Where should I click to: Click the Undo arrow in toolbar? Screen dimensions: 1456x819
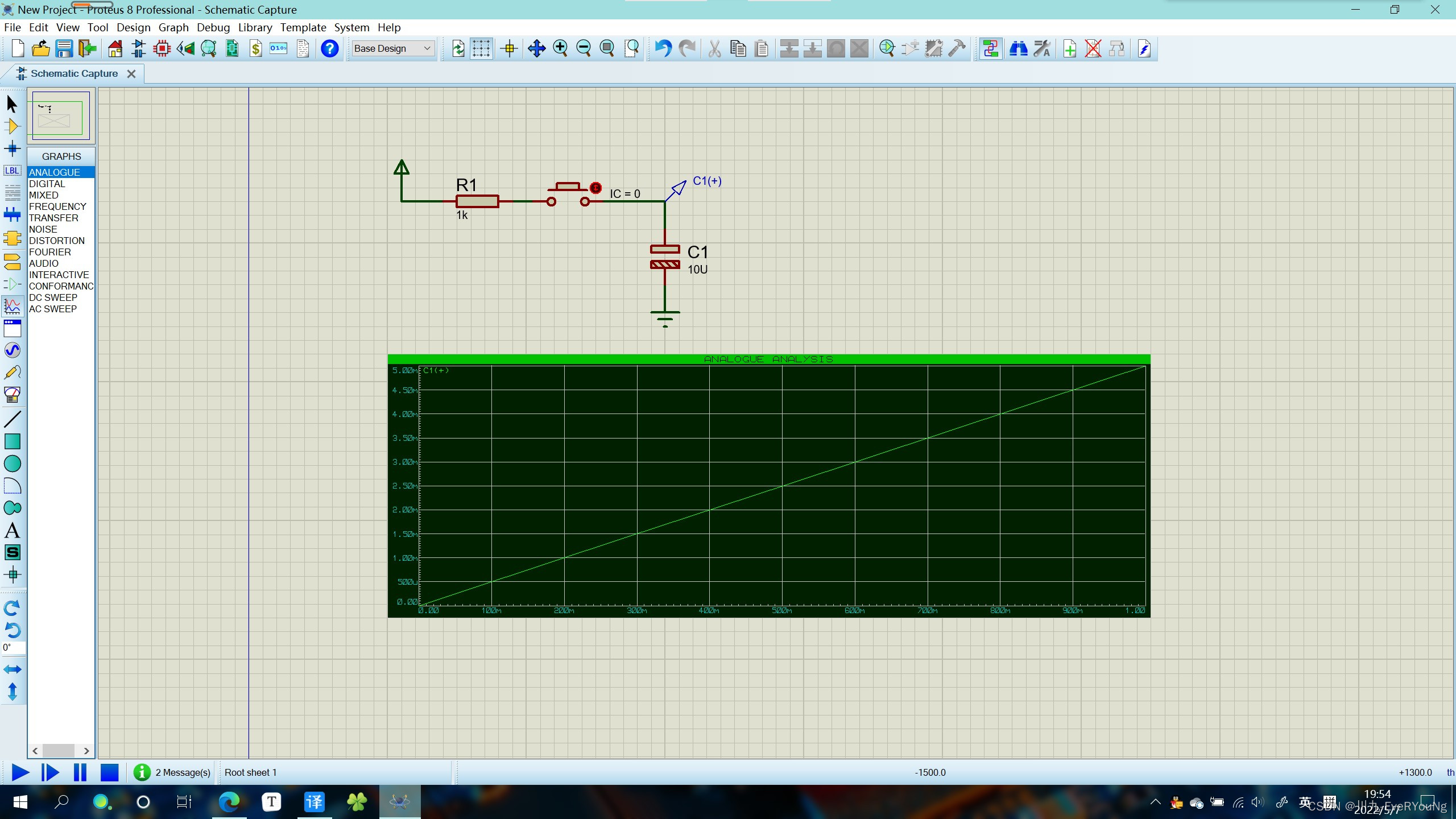(x=663, y=48)
